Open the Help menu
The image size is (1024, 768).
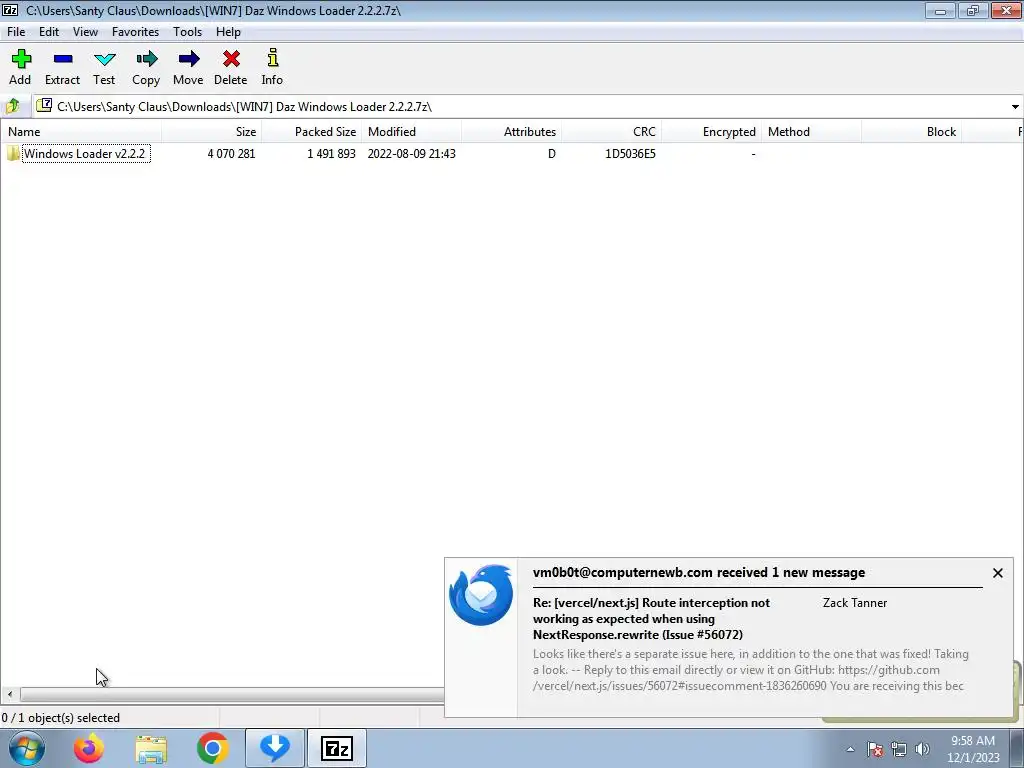[x=229, y=32]
